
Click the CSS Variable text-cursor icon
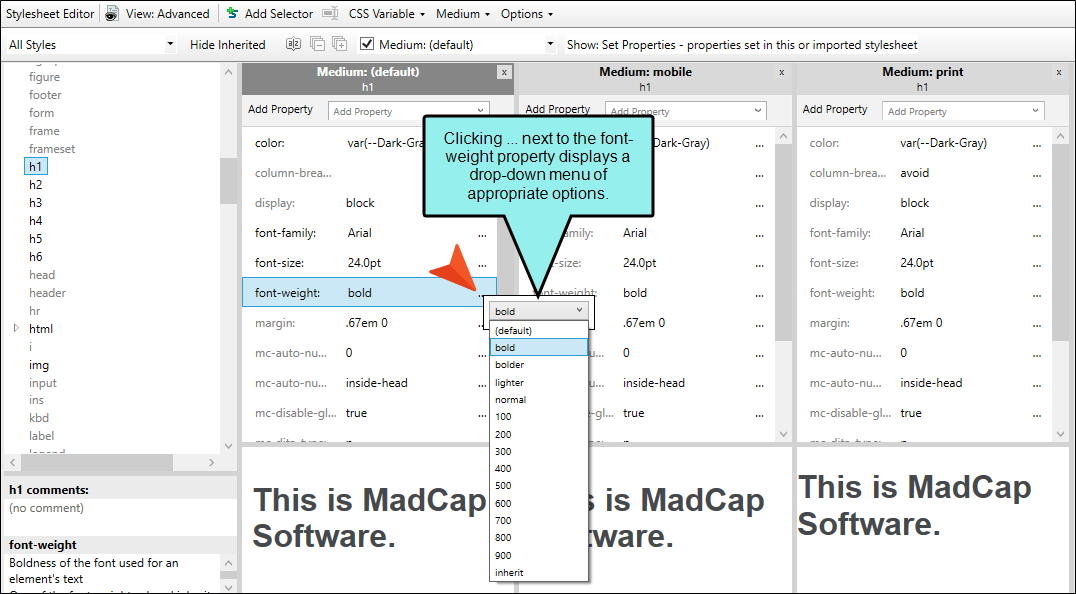[331, 13]
